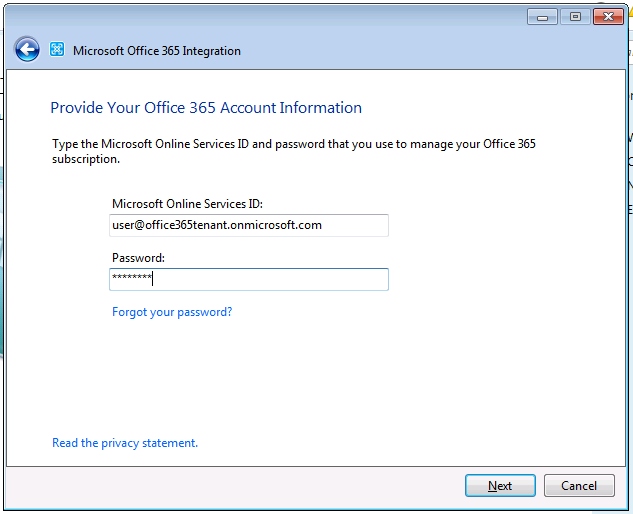
Task: Click the blue Back arrow button
Action: pos(27,50)
